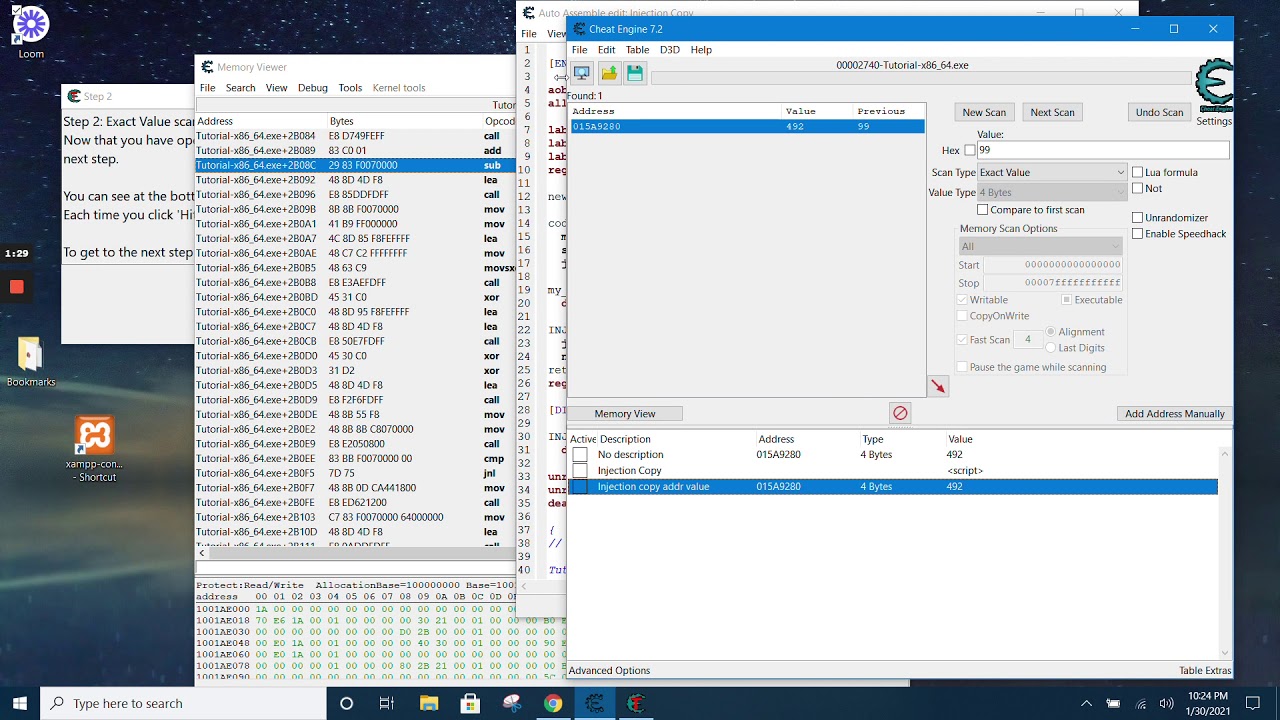The image size is (1280, 720).
Task: Open Search menu in Memory Viewer
Action: 240,88
